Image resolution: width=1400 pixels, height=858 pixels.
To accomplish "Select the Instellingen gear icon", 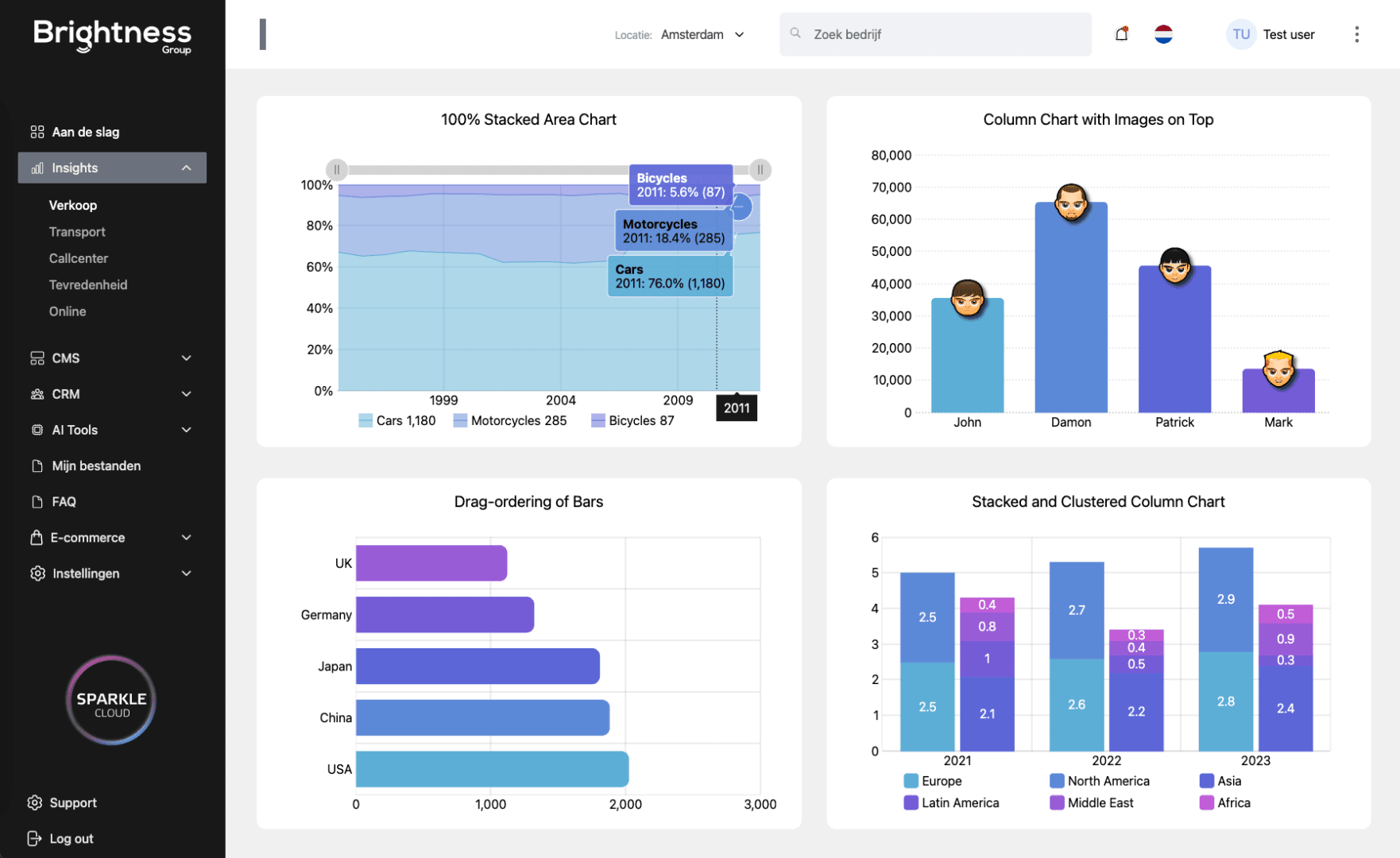I will [x=37, y=573].
